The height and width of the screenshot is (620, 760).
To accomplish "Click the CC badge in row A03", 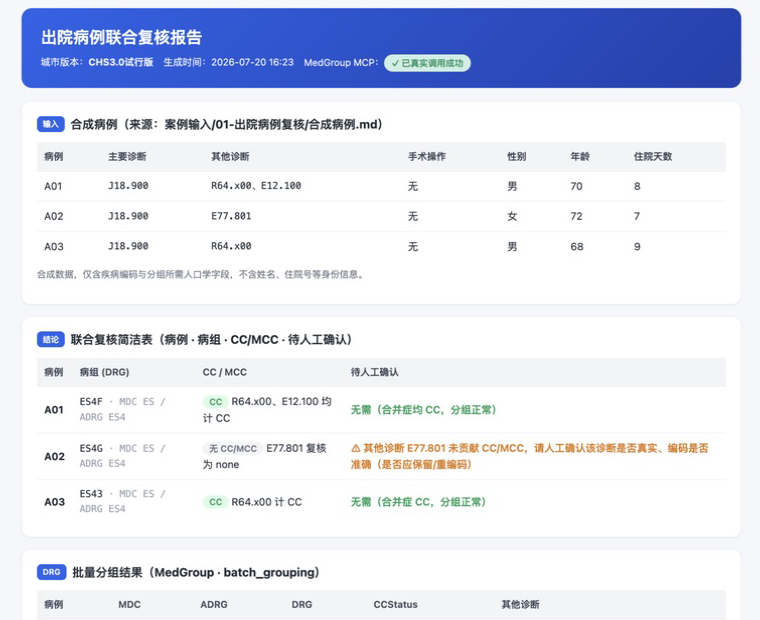I will (x=215, y=502).
